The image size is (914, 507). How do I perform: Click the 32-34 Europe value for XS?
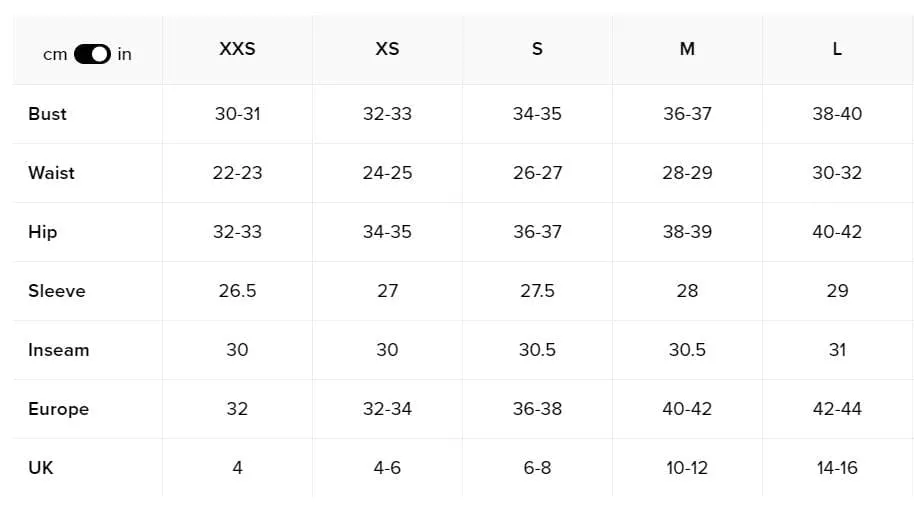tap(387, 409)
